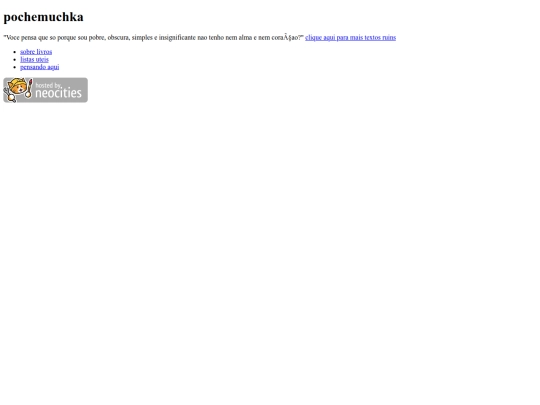
Task: Click the empty white area below the badge
Action: point(270,241)
